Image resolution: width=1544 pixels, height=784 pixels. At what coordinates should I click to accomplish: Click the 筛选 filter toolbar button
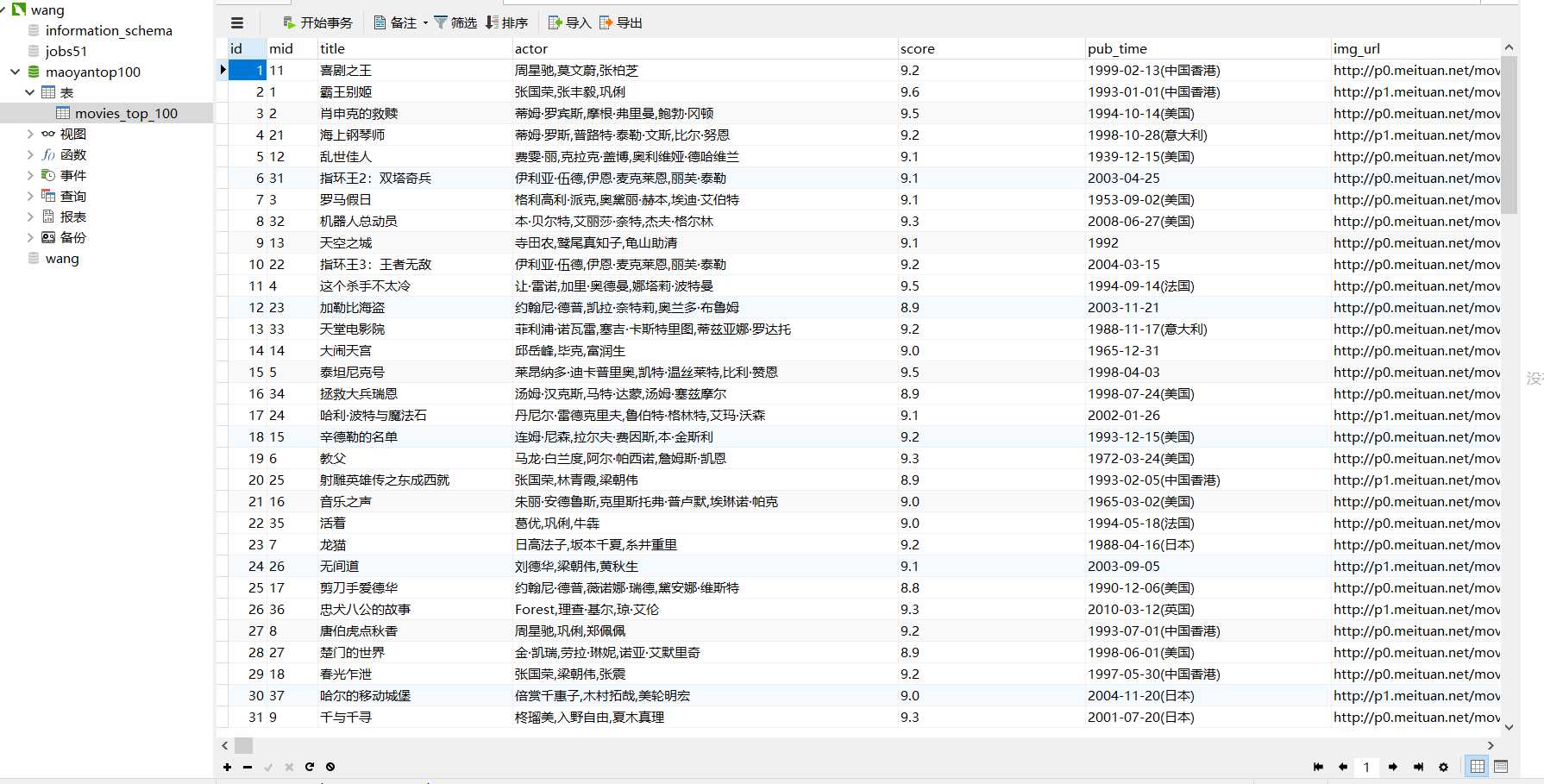pos(455,23)
